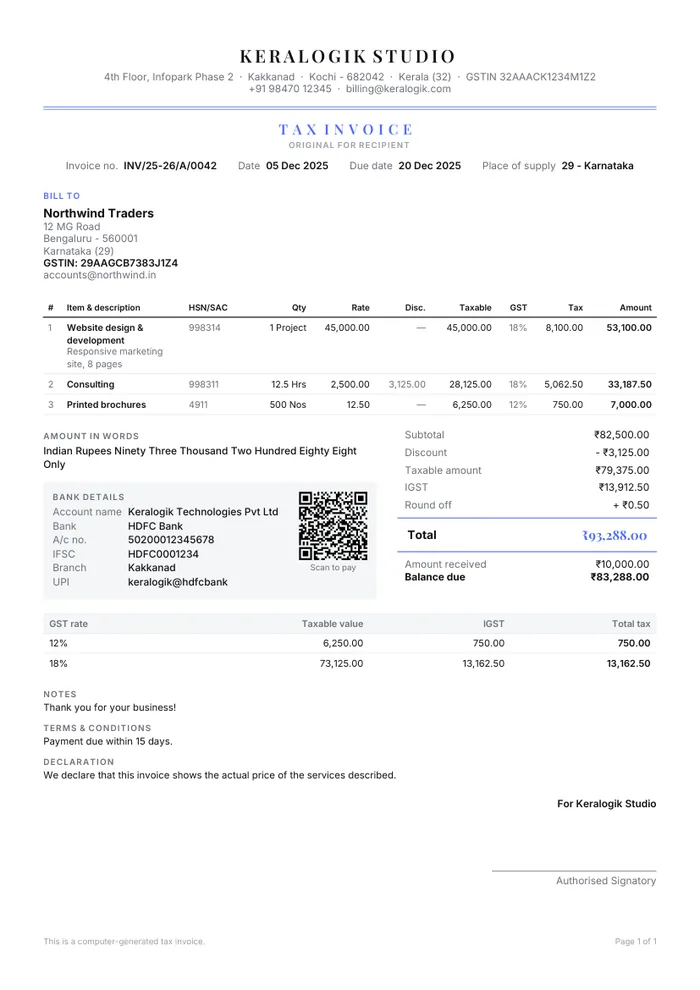Click the QR code labeled Scan to pay
Image resolution: width=700 pixels, height=990 pixels.
tap(333, 525)
